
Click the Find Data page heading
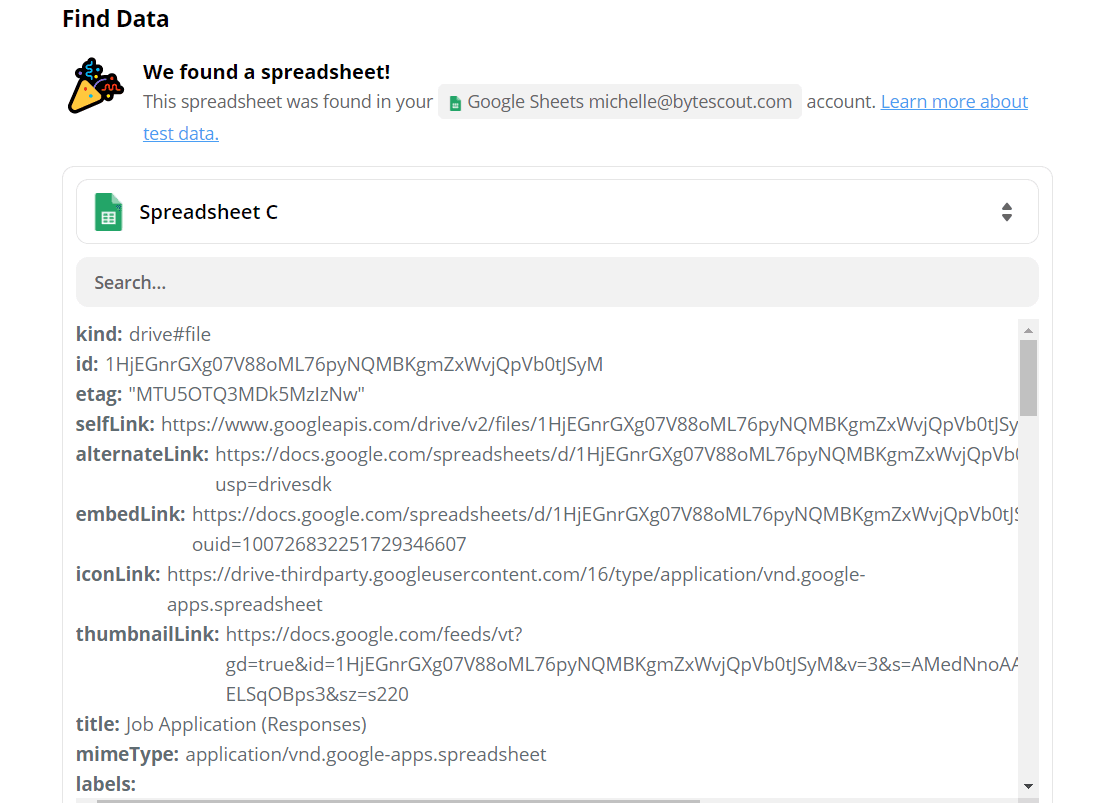pyautogui.click(x=115, y=18)
